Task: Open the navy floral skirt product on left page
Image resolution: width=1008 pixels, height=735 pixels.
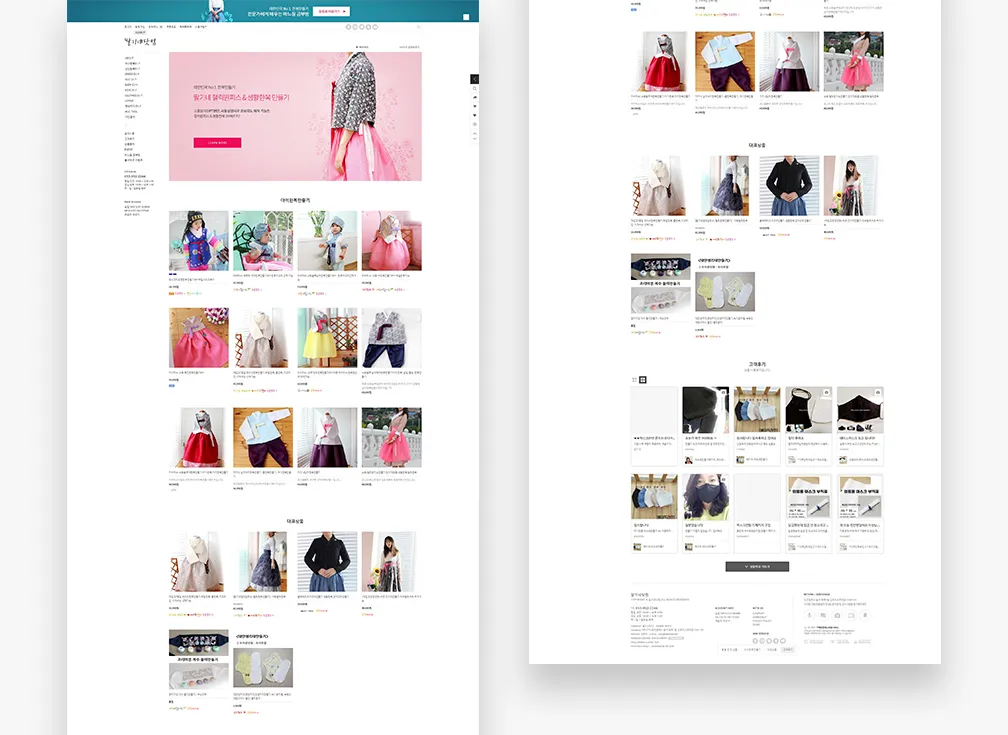Action: 263,561
